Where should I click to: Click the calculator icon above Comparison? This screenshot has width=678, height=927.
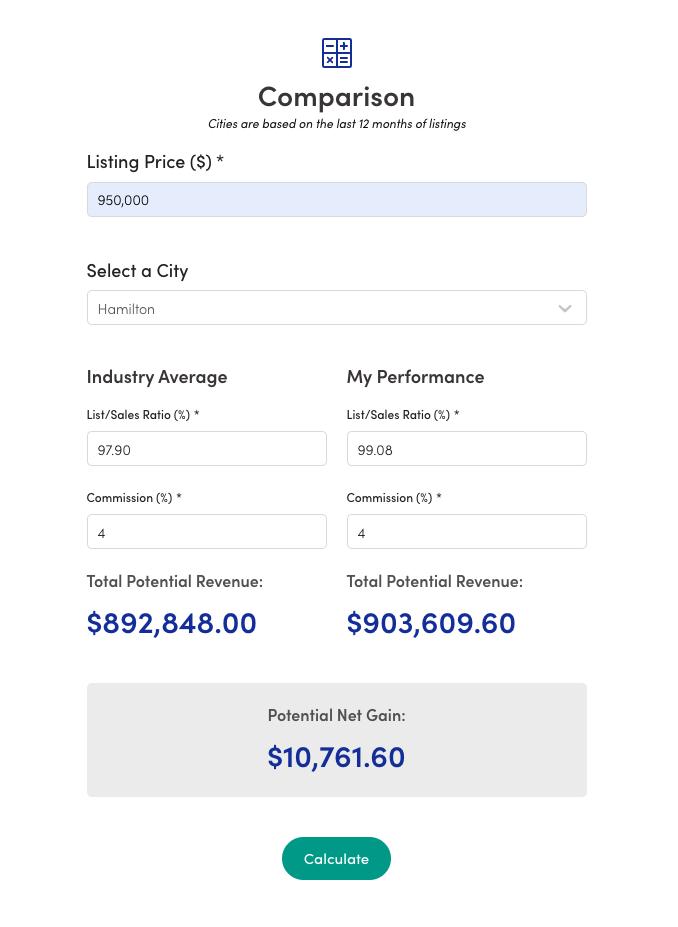[x=336, y=53]
